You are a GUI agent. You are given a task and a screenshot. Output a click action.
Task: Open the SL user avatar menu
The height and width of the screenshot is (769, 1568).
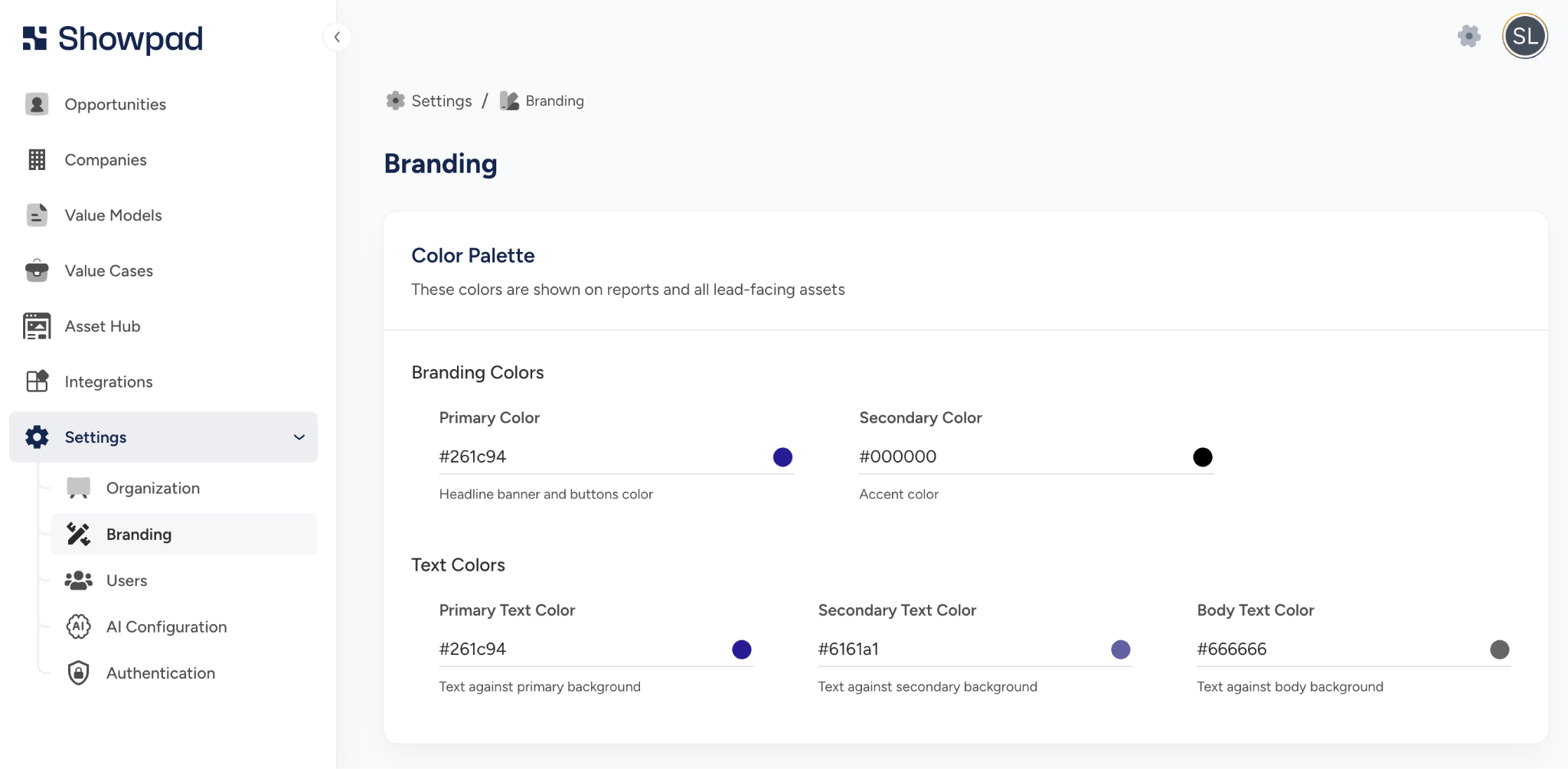pos(1525,36)
